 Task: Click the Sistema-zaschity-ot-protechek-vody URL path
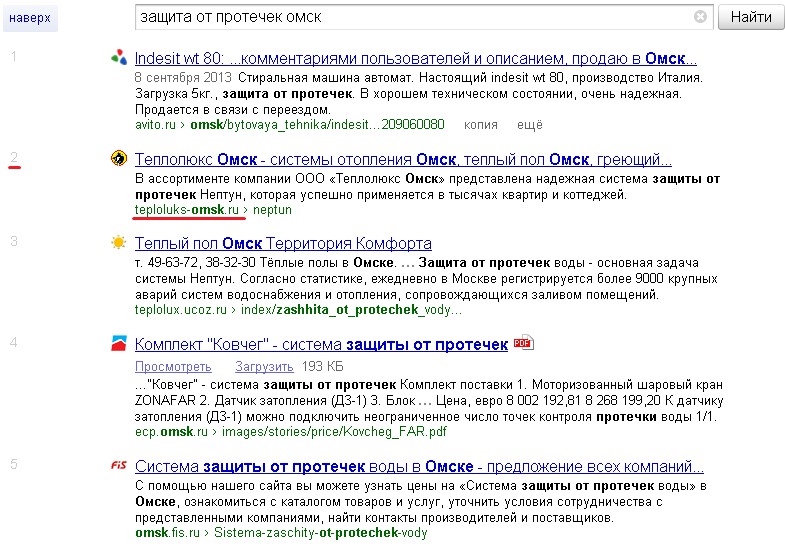point(320,533)
